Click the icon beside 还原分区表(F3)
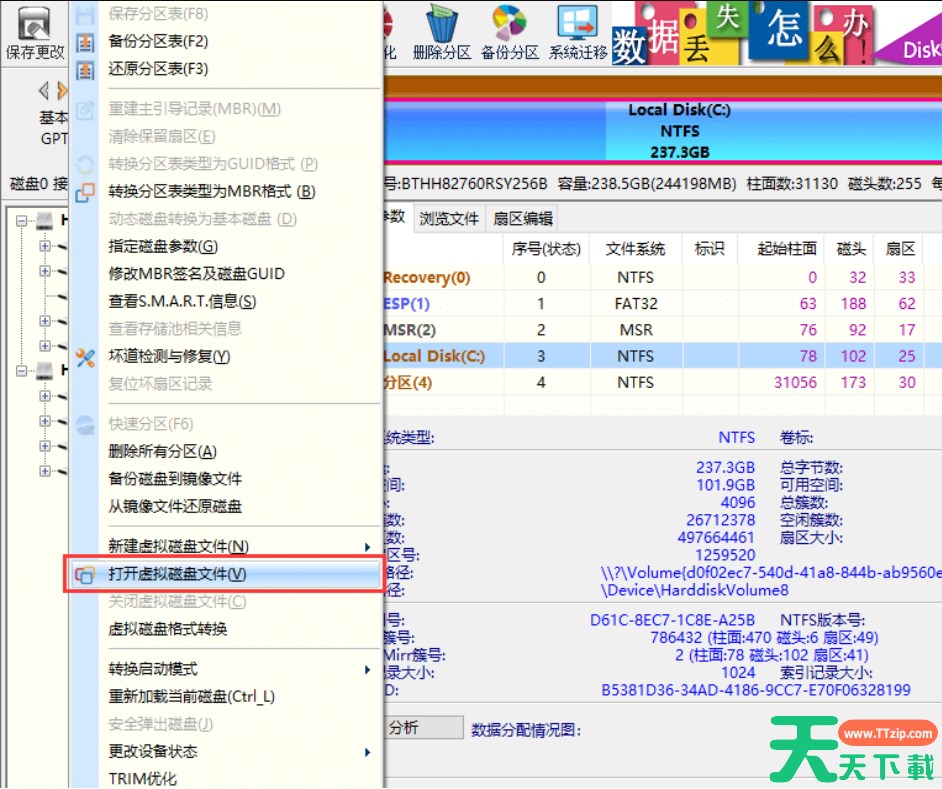 tap(86, 69)
